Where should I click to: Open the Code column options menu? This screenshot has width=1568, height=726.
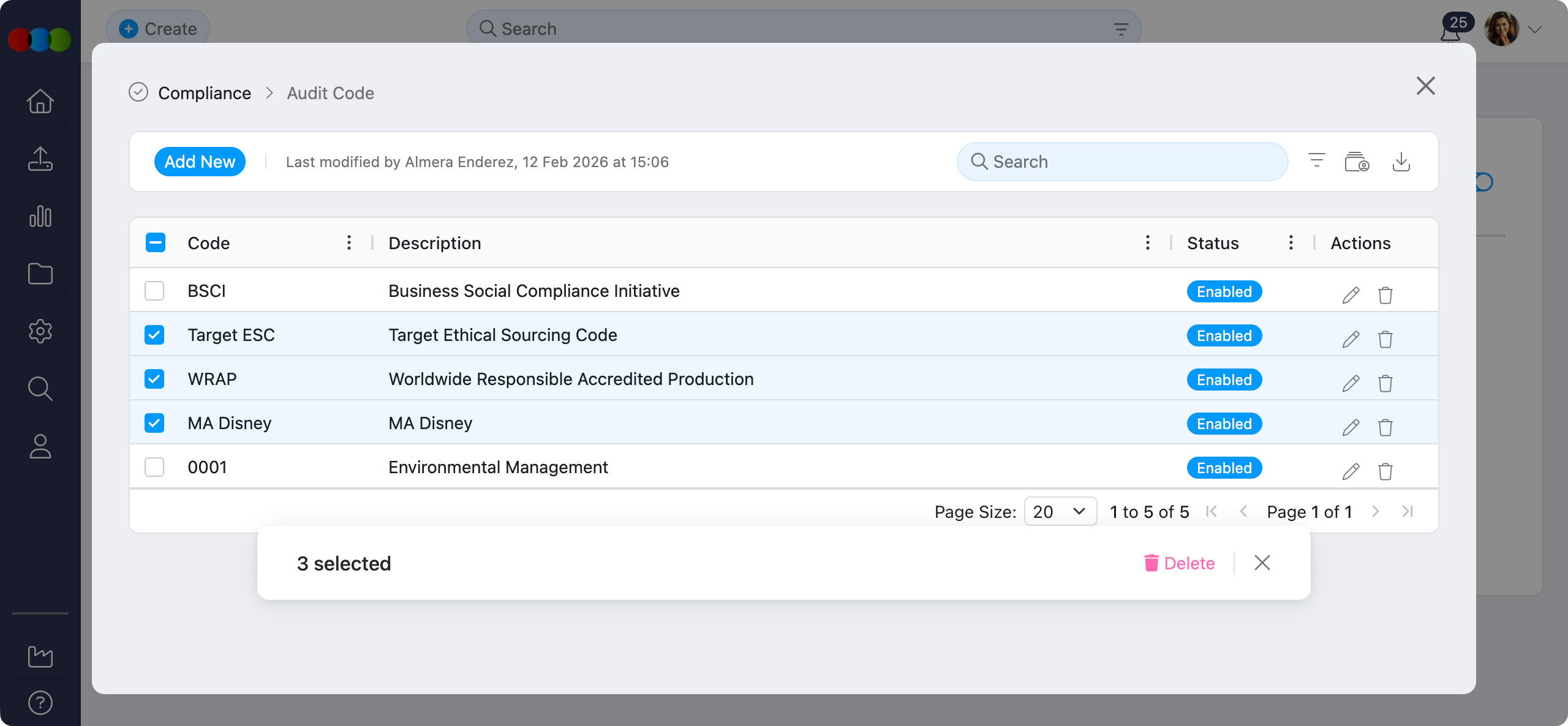(x=349, y=242)
